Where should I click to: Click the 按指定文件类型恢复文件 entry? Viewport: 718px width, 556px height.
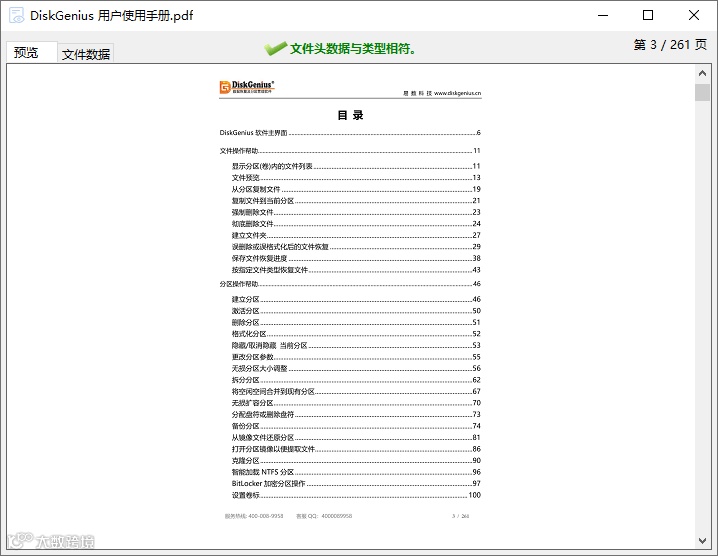pos(356,270)
